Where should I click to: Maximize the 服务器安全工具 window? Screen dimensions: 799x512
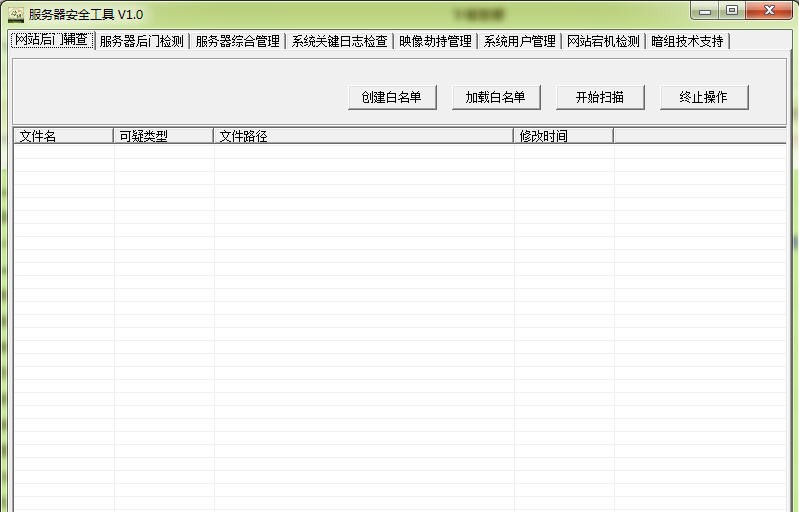click(x=732, y=11)
